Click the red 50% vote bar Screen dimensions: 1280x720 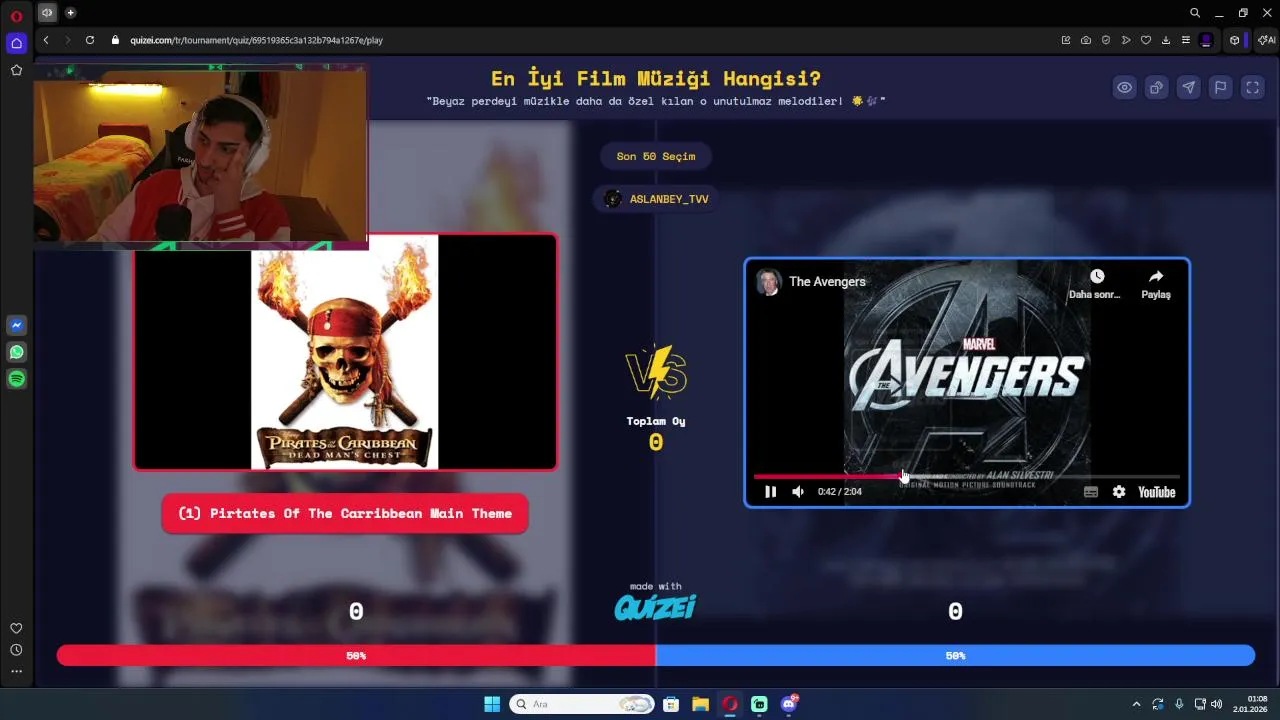pos(356,656)
